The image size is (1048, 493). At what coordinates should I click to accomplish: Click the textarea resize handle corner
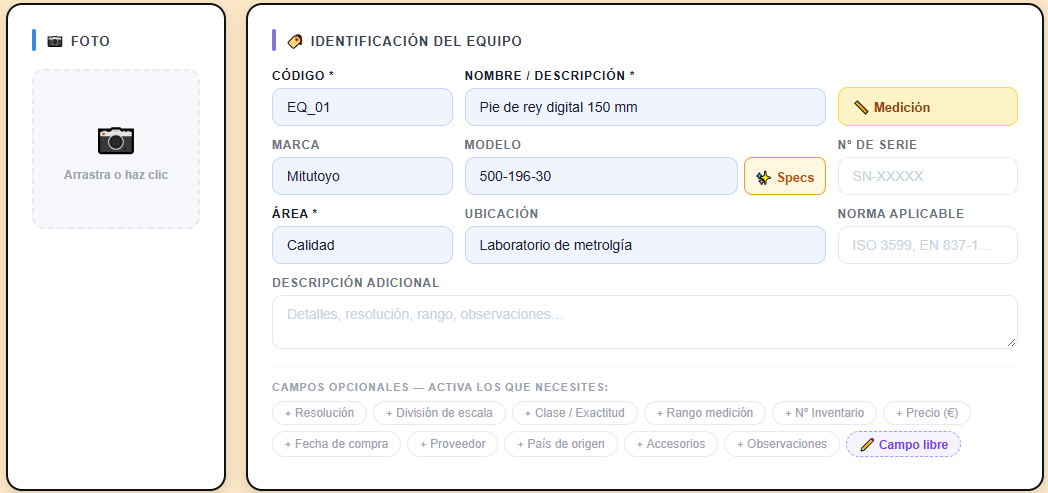click(x=1011, y=343)
